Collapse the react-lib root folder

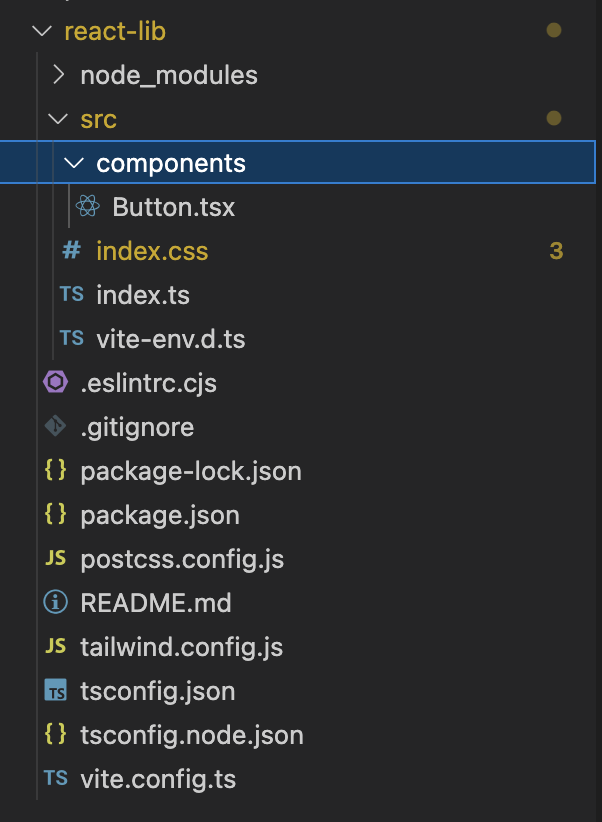(40, 30)
